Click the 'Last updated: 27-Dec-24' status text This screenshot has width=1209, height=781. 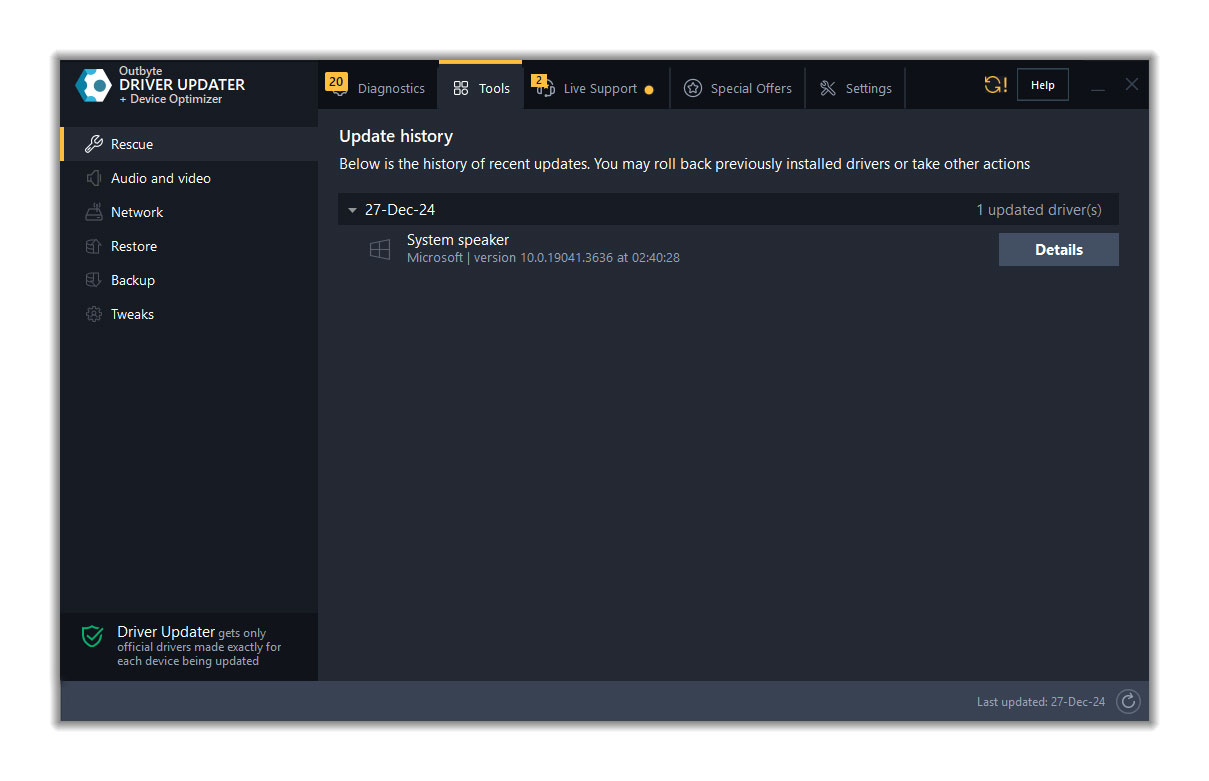pos(1041,702)
